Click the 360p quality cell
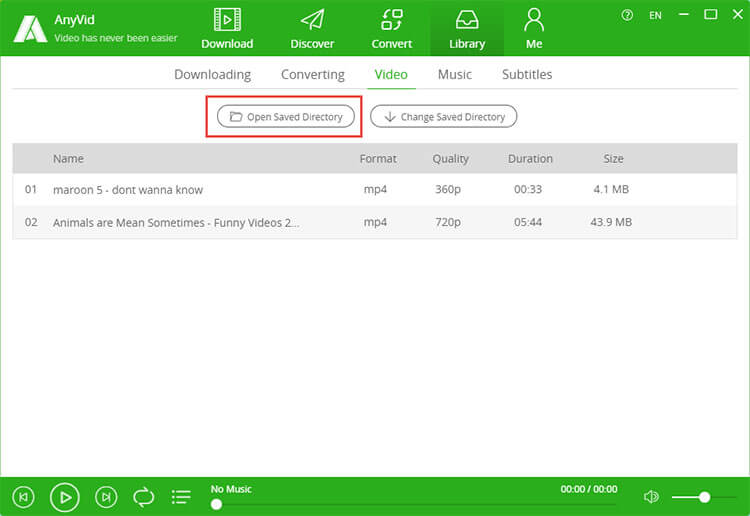 point(448,189)
